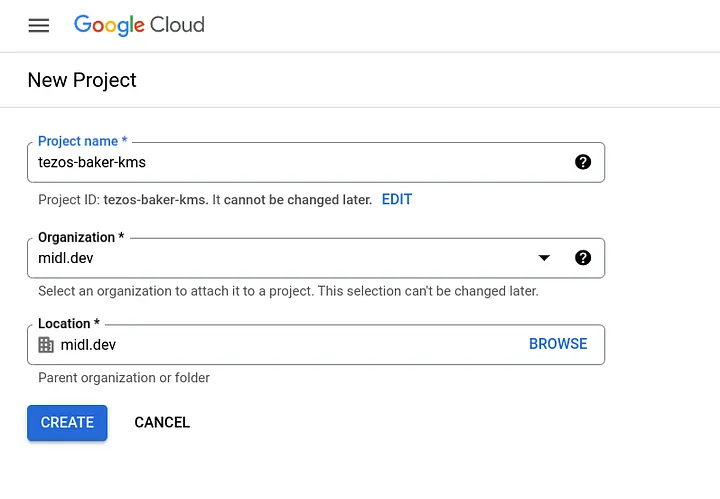Click the 'Parent organization or folder' hint
720x499 pixels.
point(124,378)
